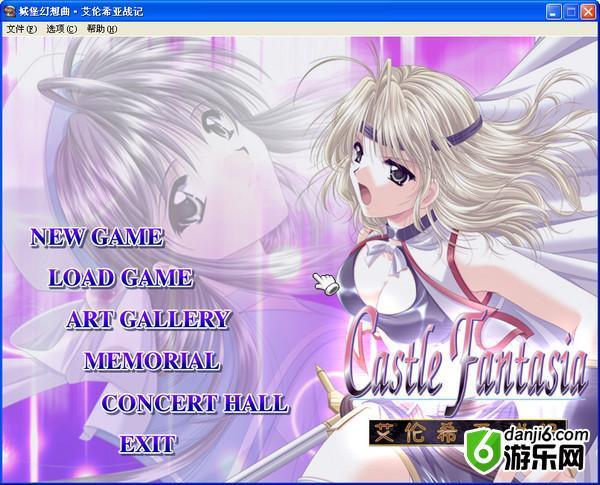Open the LOAD GAME screen
Screen dimensions: 600x485
click(x=120, y=278)
